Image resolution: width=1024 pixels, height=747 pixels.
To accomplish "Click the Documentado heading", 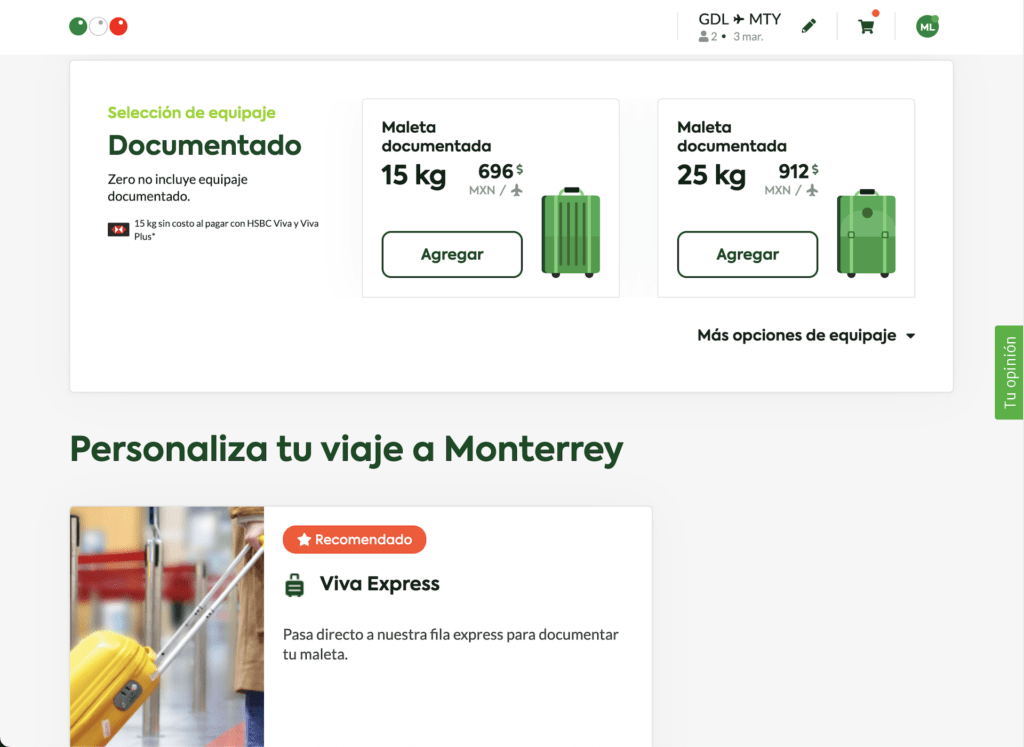I will 204,145.
